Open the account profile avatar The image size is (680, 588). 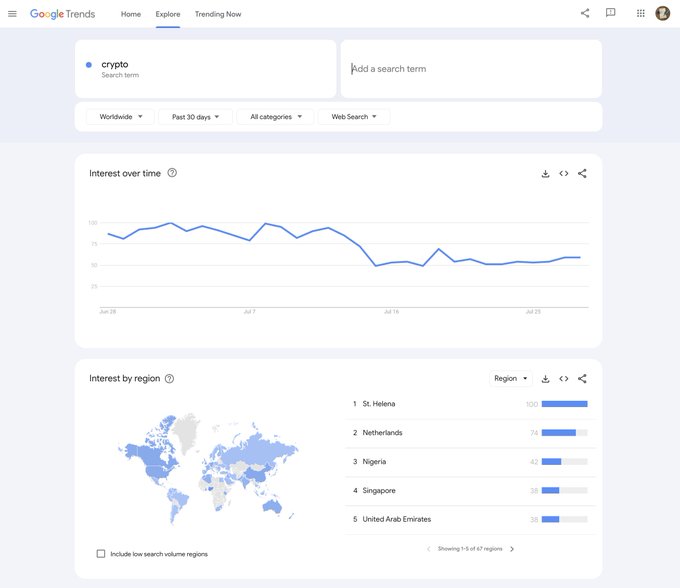(x=663, y=13)
